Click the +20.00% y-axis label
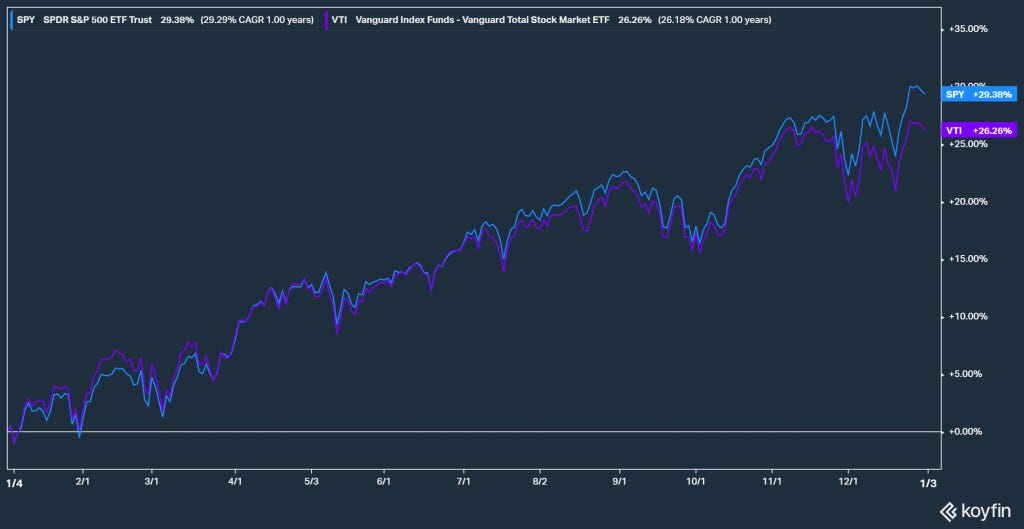Image resolution: width=1024 pixels, height=529 pixels. point(970,201)
